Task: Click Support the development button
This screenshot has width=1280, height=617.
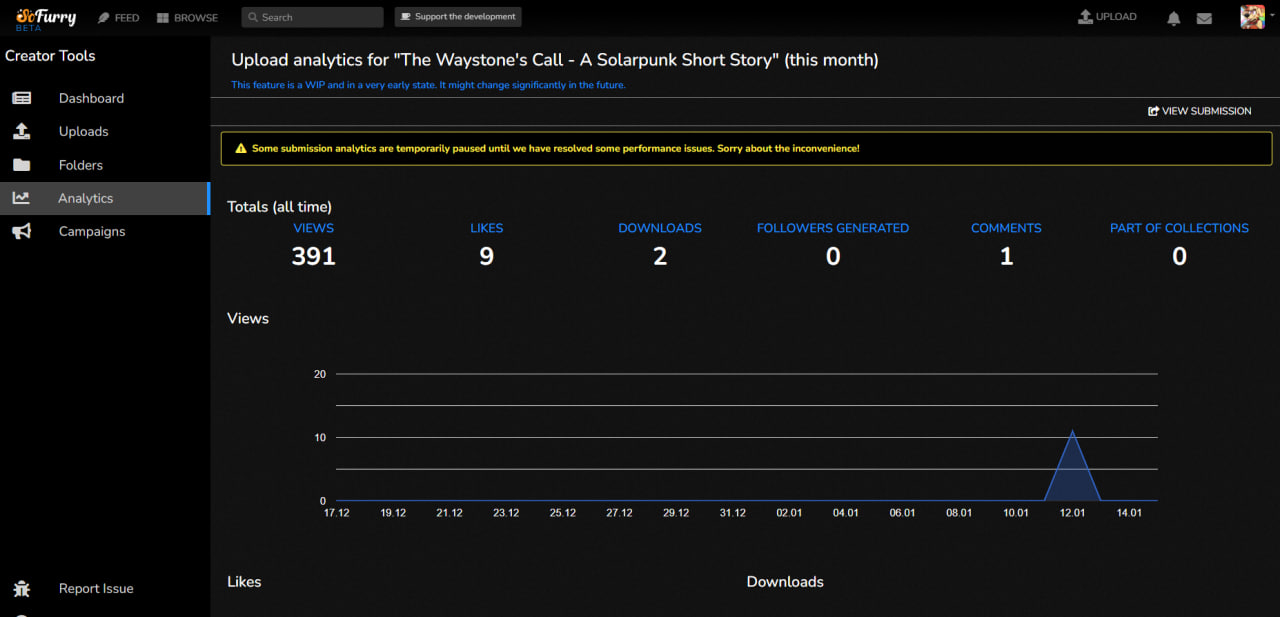Action: coord(458,17)
